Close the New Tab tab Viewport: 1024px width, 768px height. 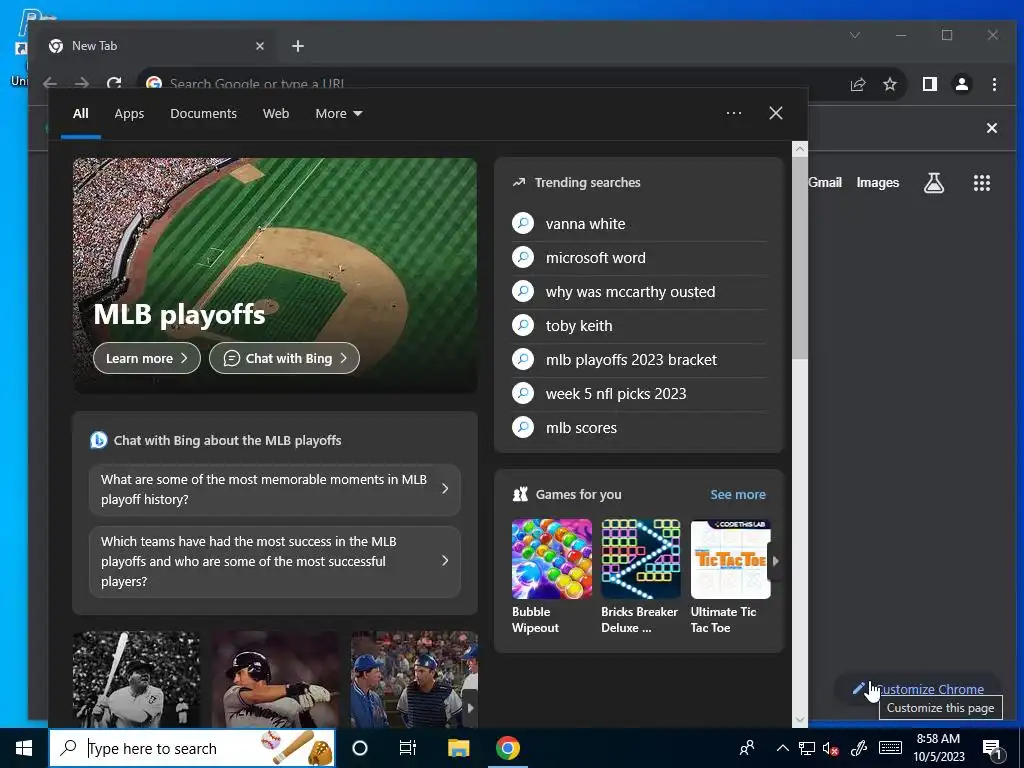pos(260,46)
